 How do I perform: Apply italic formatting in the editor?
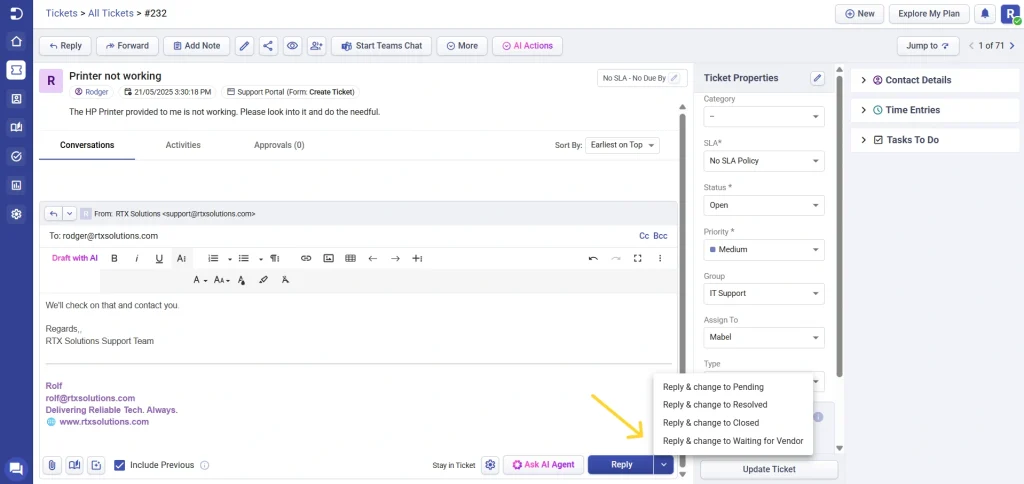click(x=136, y=259)
